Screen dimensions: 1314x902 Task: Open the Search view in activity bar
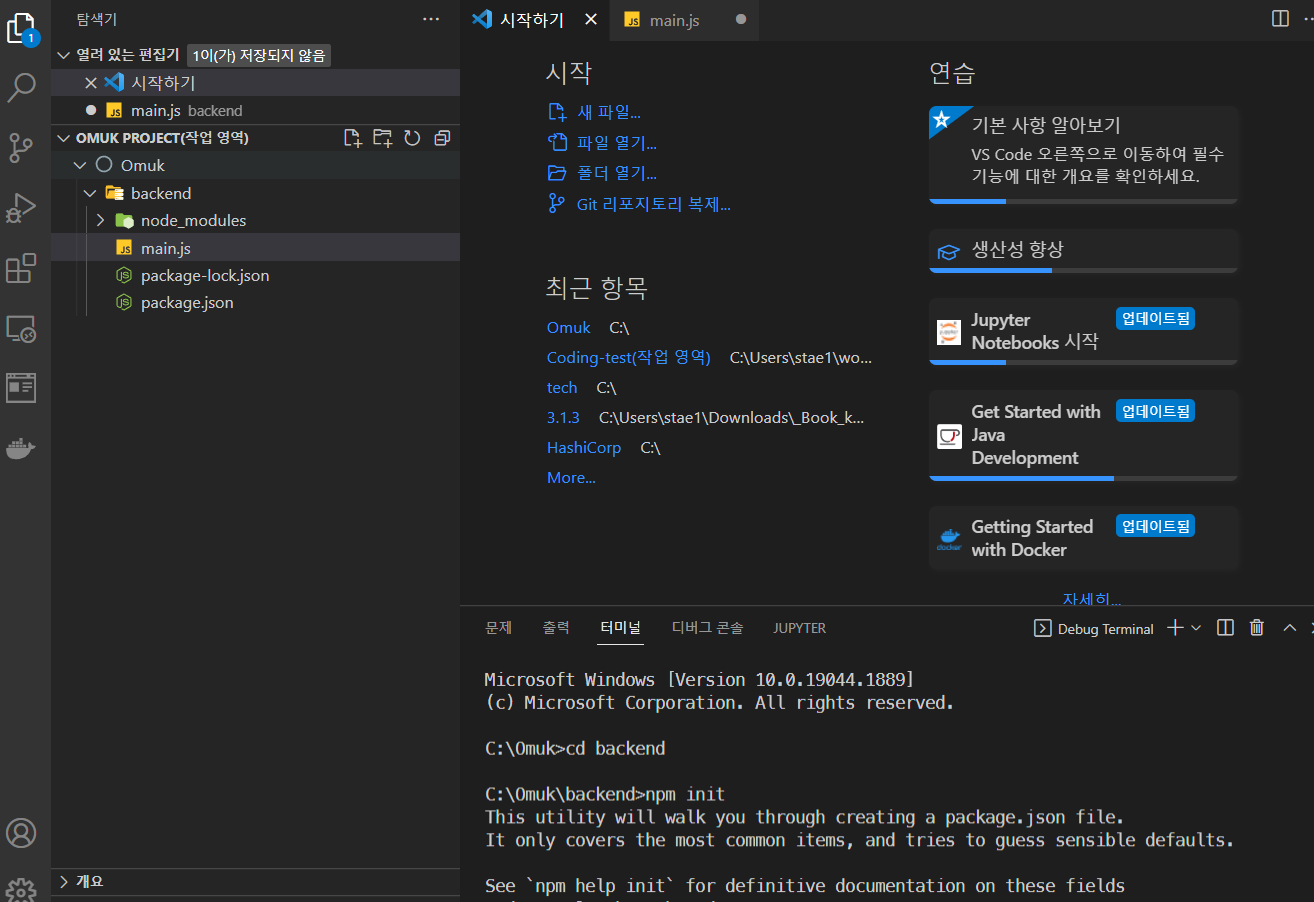click(x=22, y=88)
